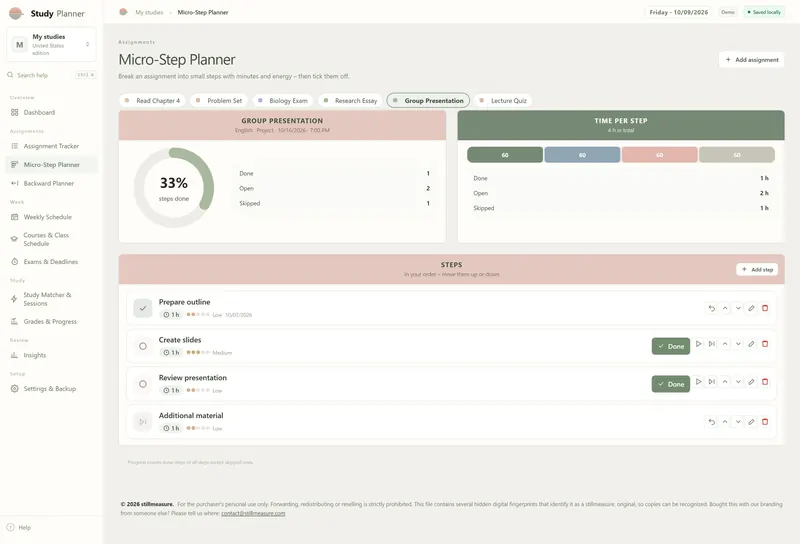Focus the Search help field

tap(52, 75)
